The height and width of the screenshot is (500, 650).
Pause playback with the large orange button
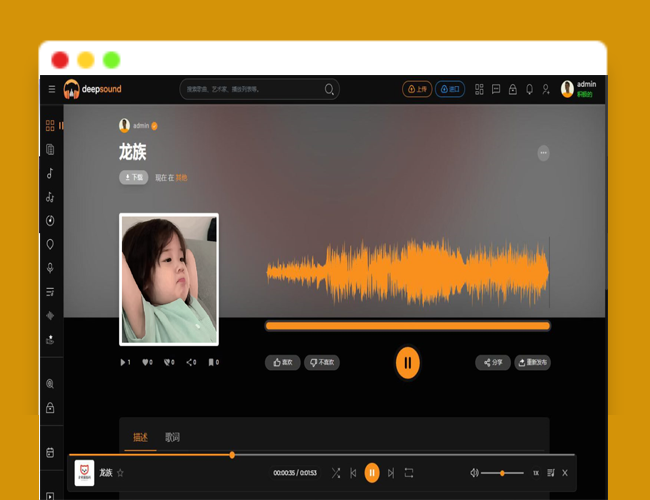(x=407, y=362)
